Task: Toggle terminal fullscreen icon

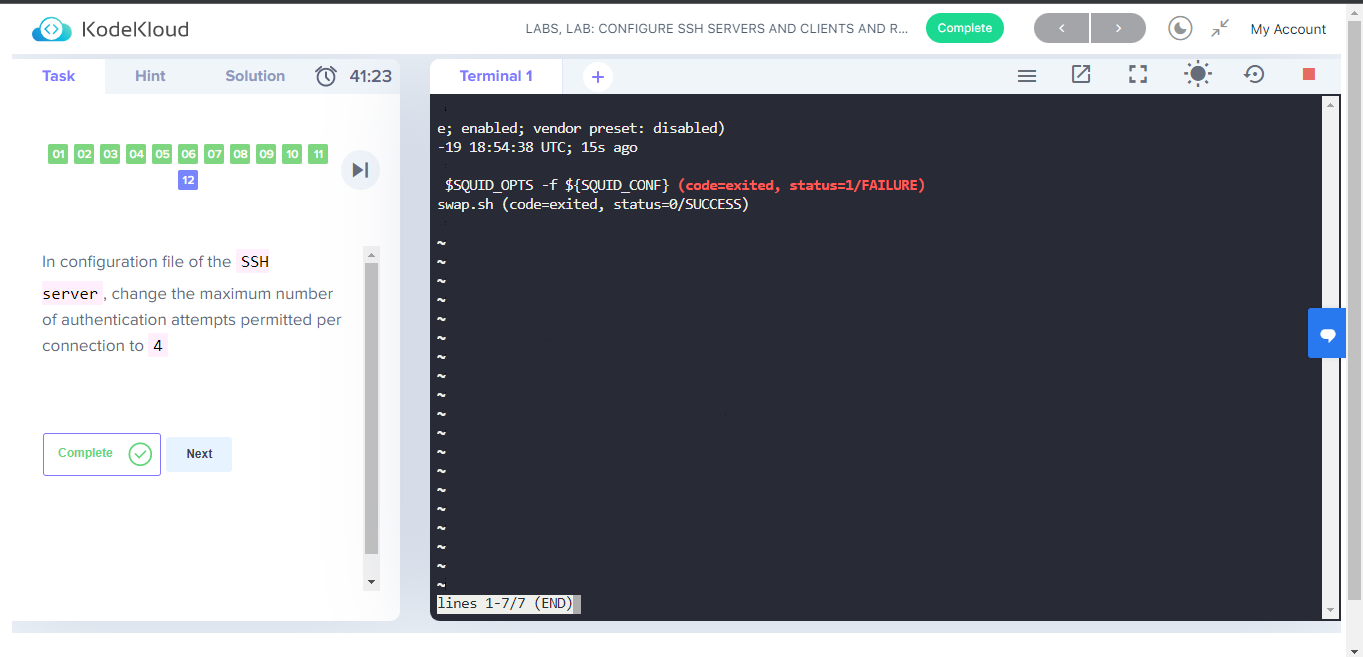Action: (1138, 74)
